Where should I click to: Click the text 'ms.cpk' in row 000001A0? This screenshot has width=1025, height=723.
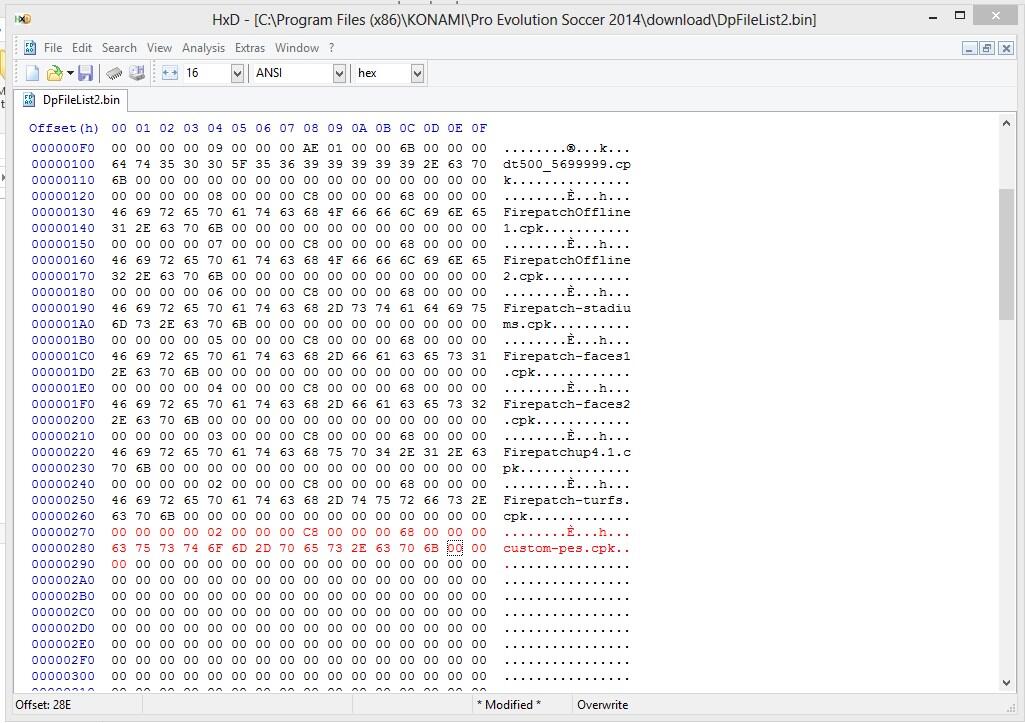(x=527, y=324)
